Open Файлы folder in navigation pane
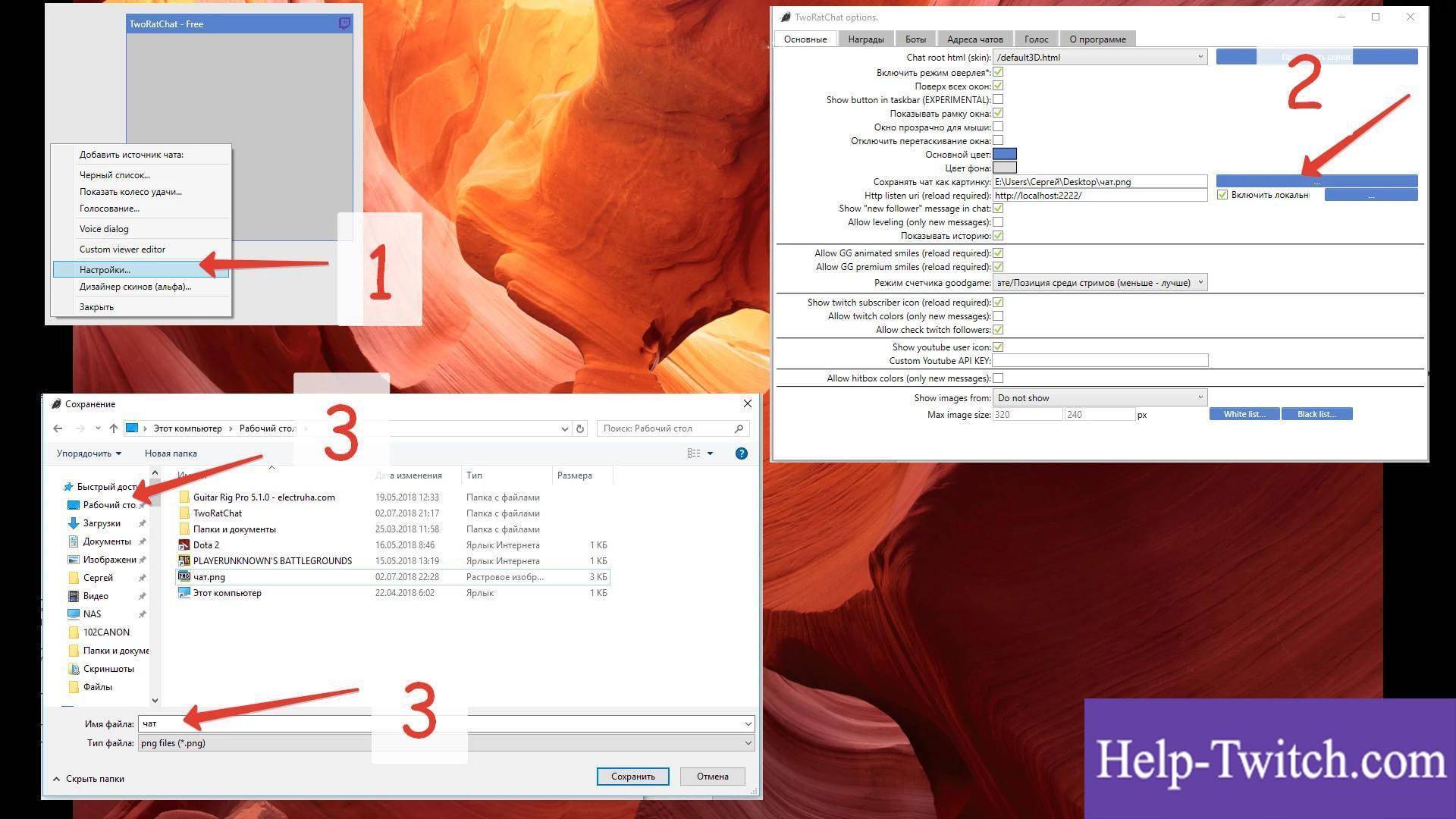Image resolution: width=1456 pixels, height=819 pixels. click(x=98, y=687)
